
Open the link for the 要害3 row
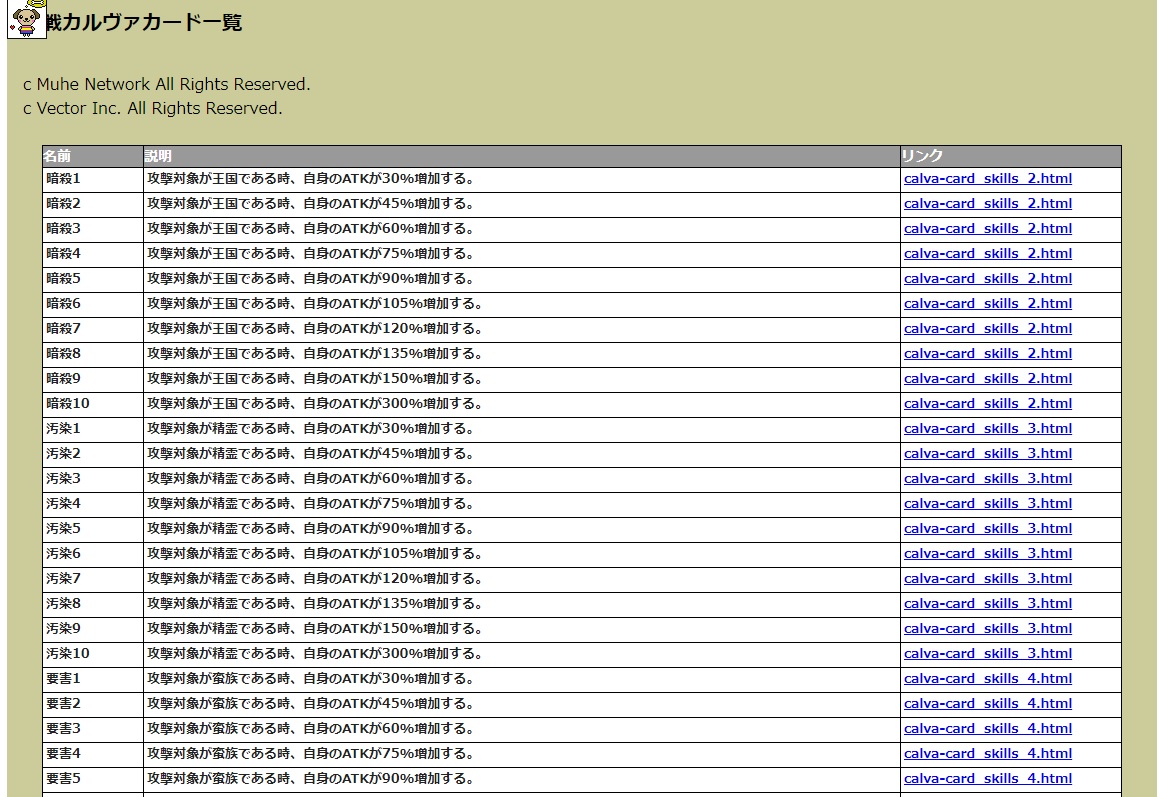click(x=987, y=729)
